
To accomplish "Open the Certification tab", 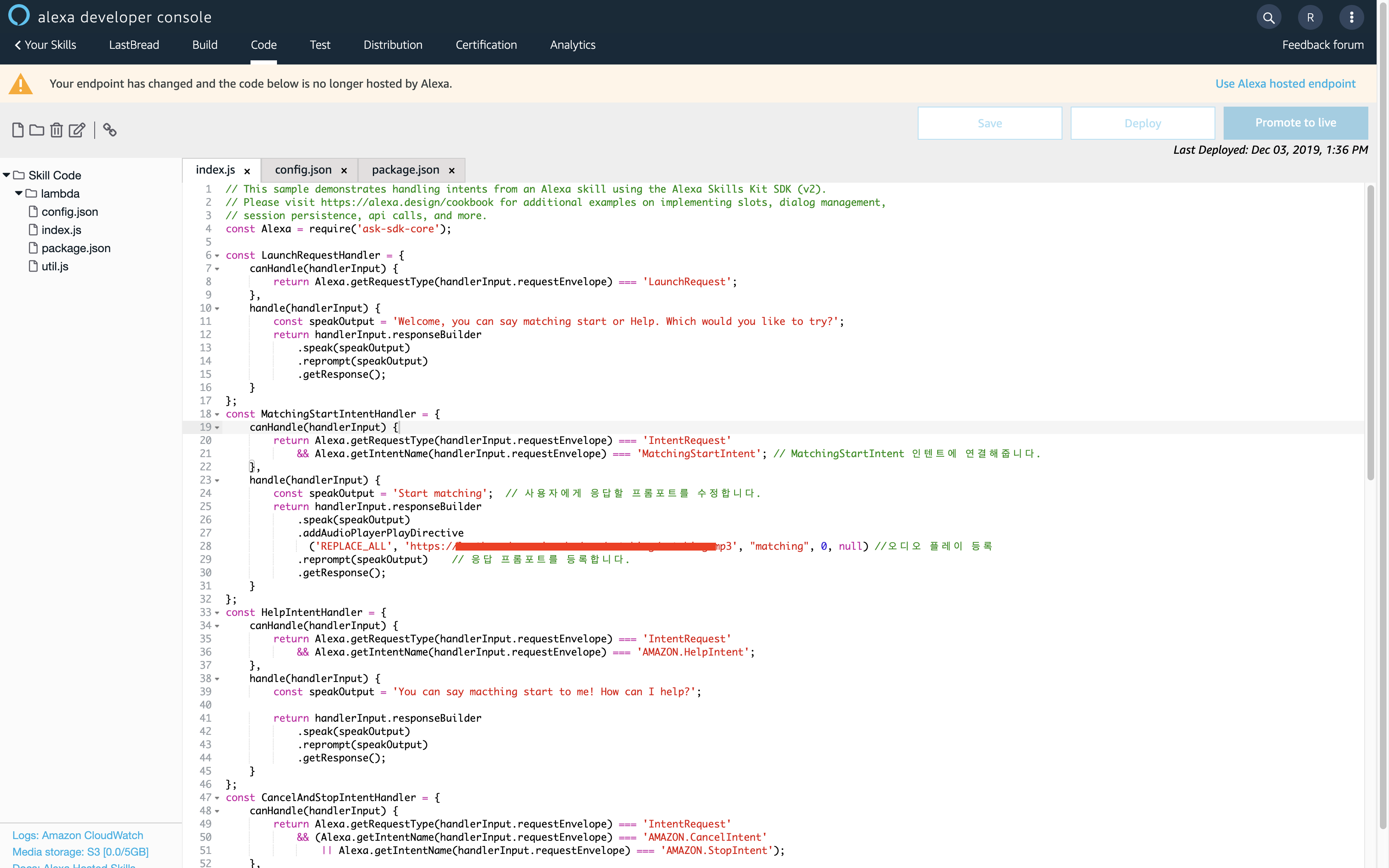I will (486, 45).
